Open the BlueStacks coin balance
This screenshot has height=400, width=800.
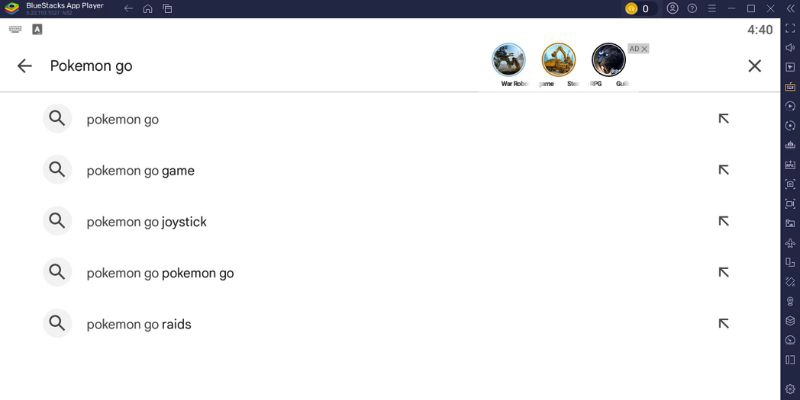[x=638, y=9]
